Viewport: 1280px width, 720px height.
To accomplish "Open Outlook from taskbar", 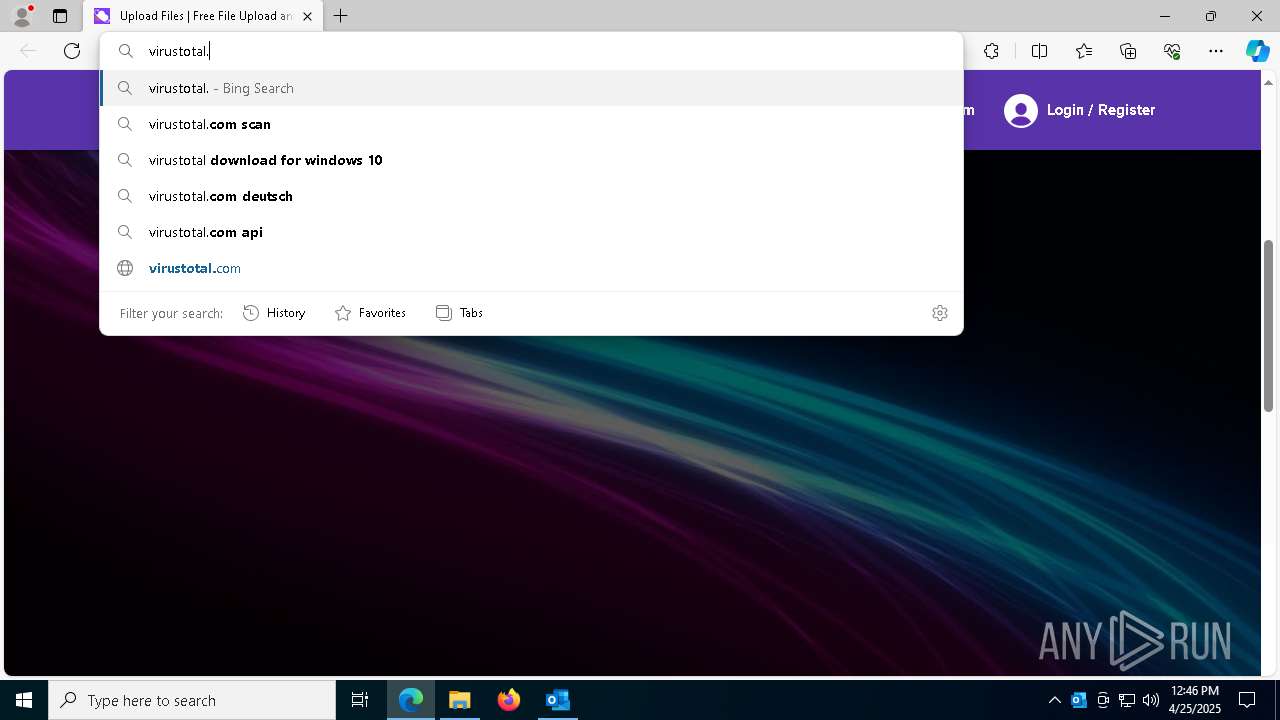I will click(x=558, y=700).
